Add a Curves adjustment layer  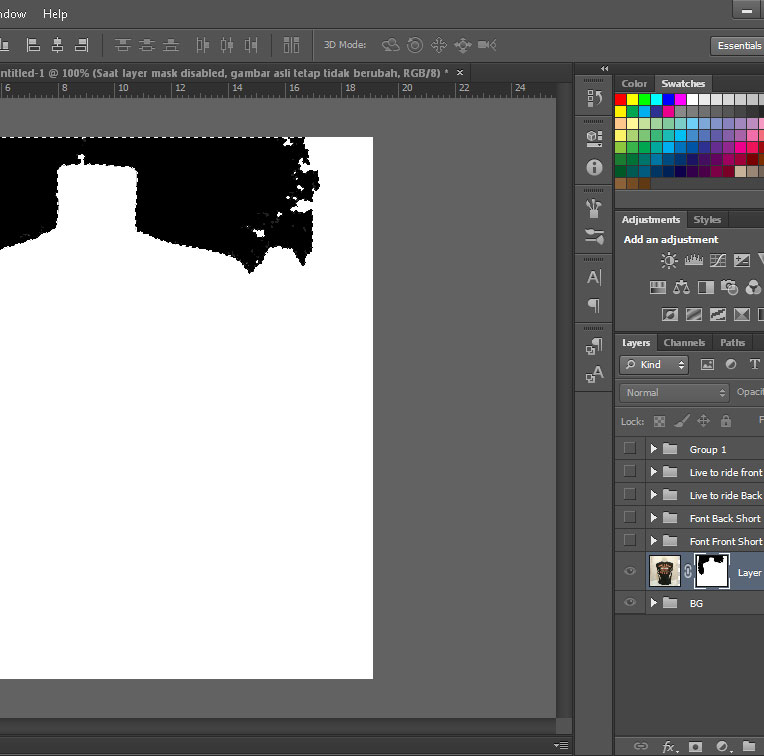pos(718,261)
